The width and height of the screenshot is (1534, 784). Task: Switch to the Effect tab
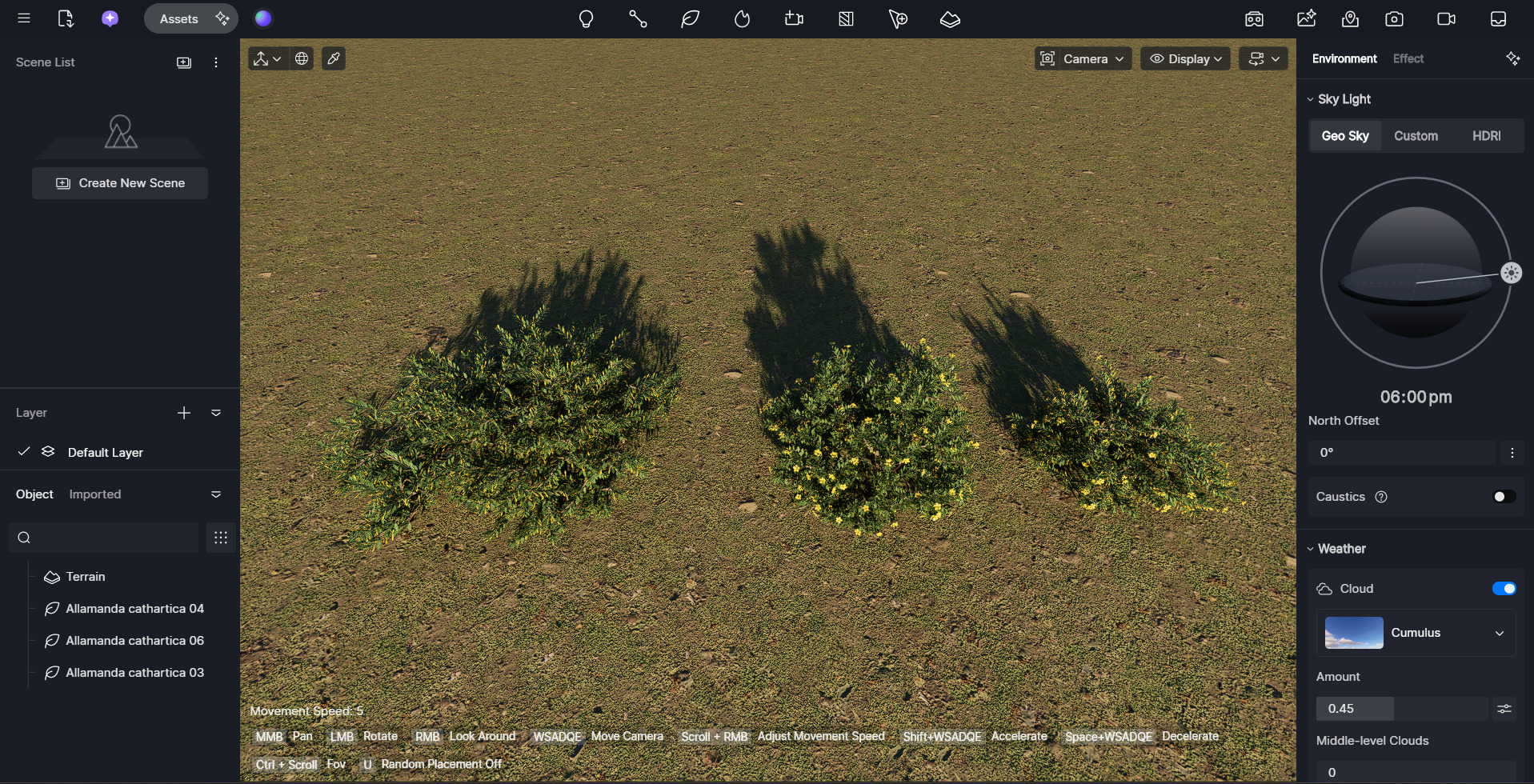[1408, 58]
